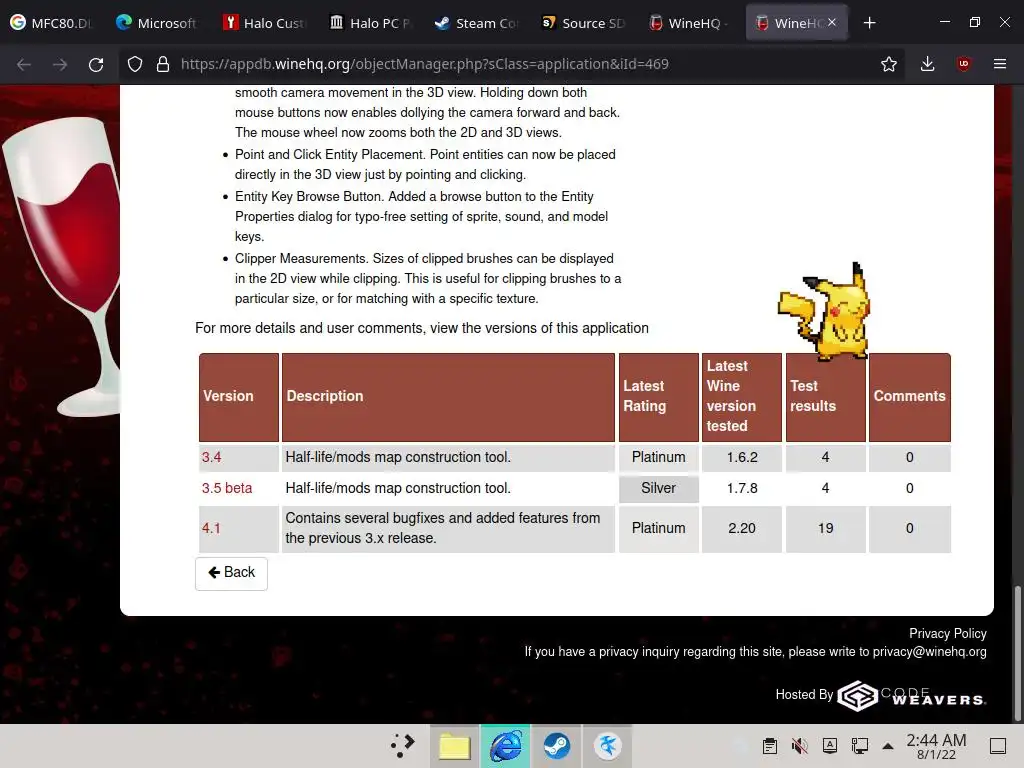Open the file manager folder in taskbar
Viewport: 1024px width, 768px height.
(x=455, y=746)
